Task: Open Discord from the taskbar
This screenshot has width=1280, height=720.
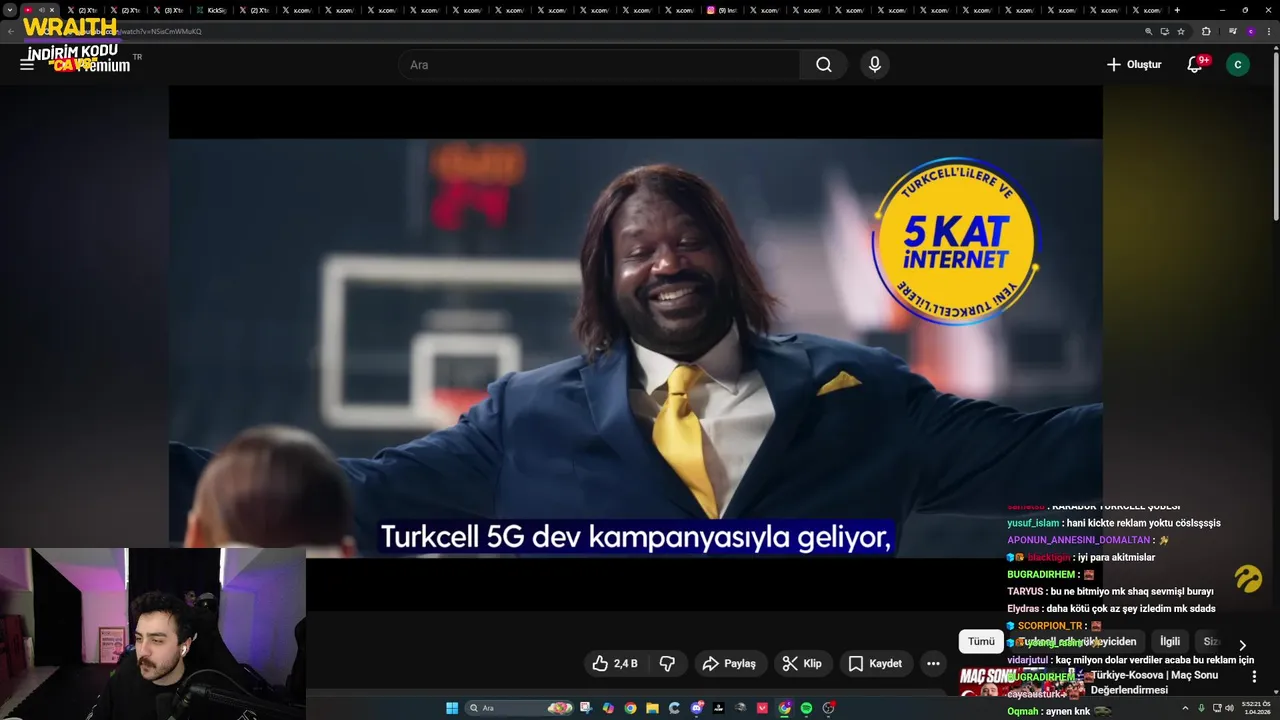Action: click(x=696, y=708)
